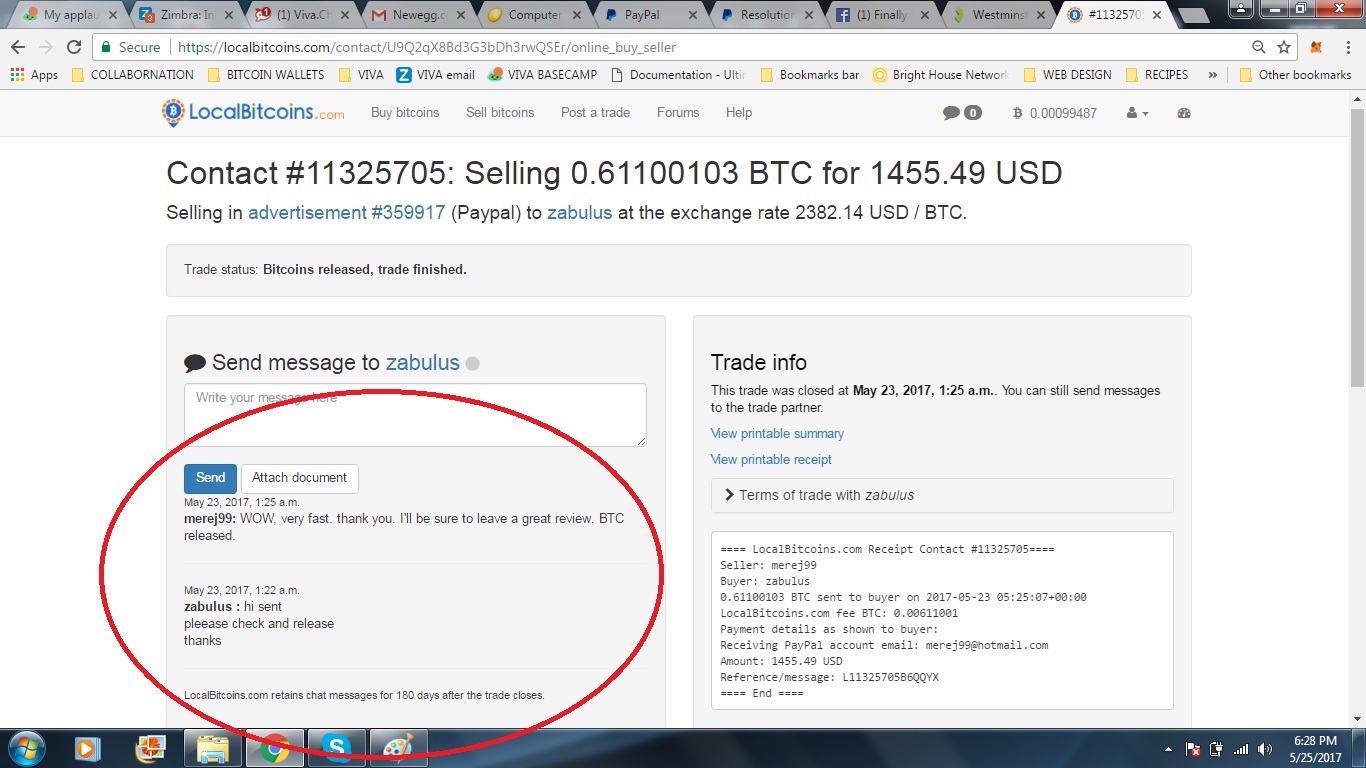Image resolution: width=1366 pixels, height=768 pixels.
Task: Go back with browser back arrow
Action: tap(18, 47)
